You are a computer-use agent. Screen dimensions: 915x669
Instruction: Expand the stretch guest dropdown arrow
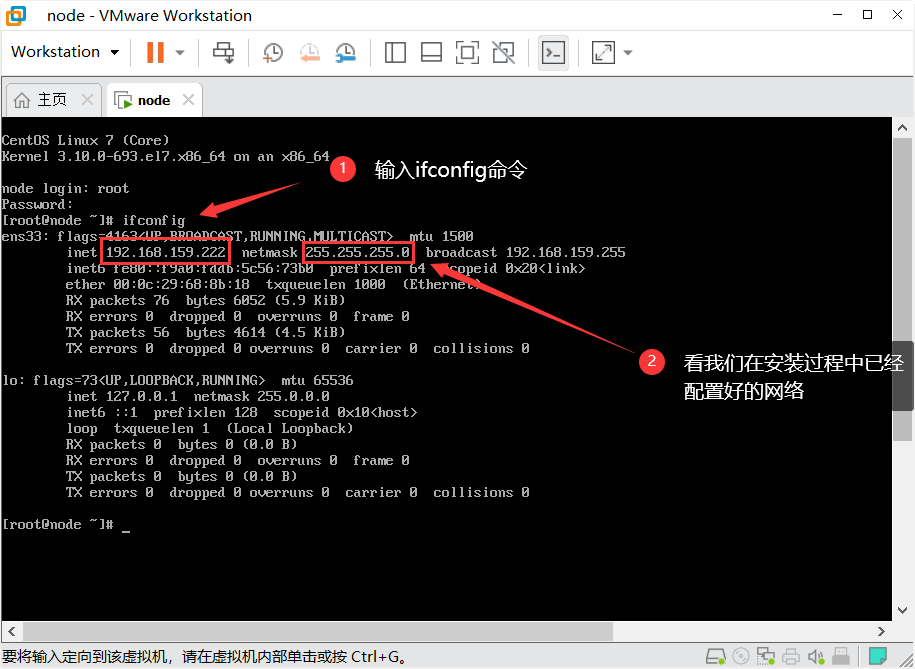pyautogui.click(x=628, y=53)
